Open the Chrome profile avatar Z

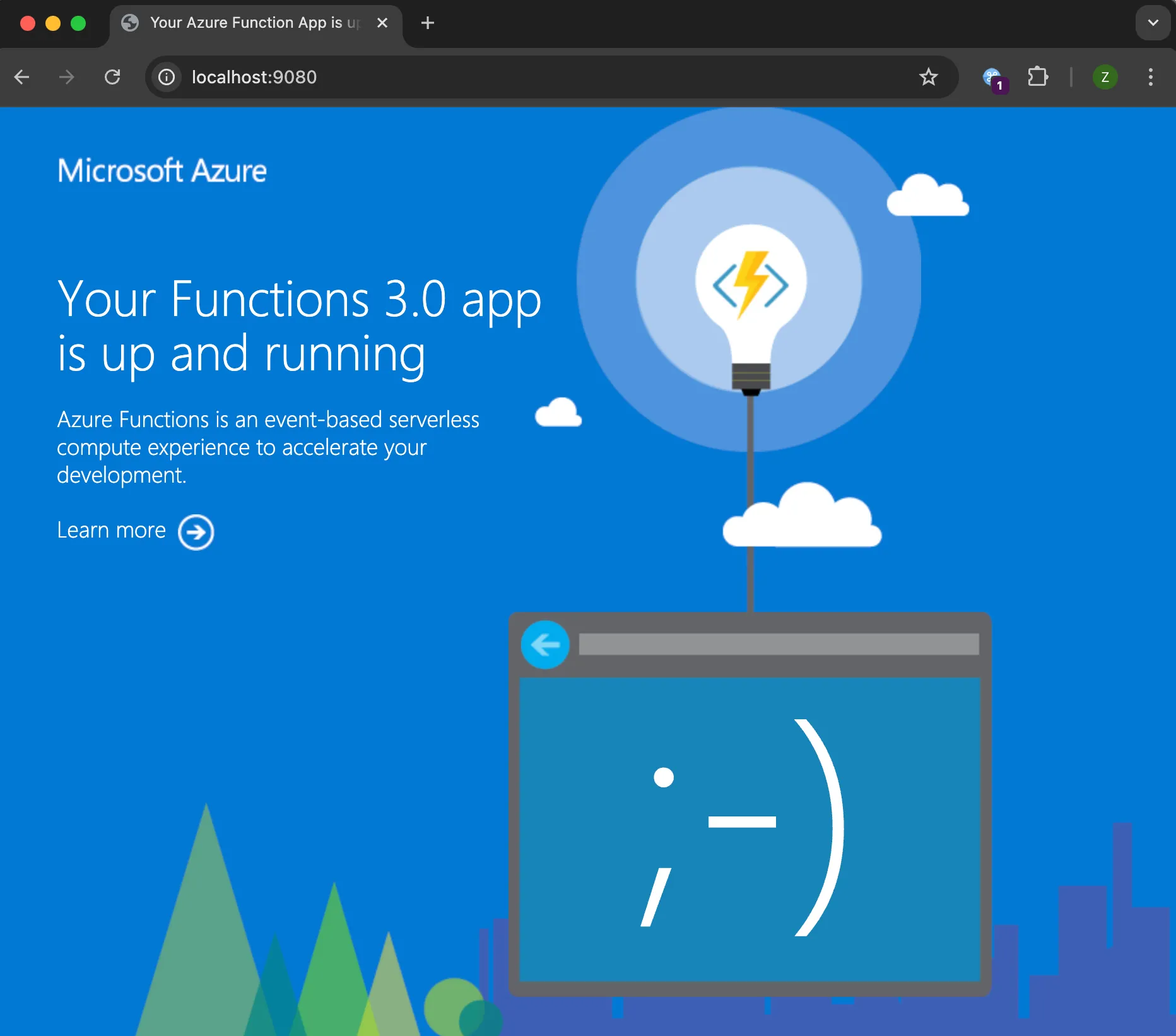point(1105,77)
